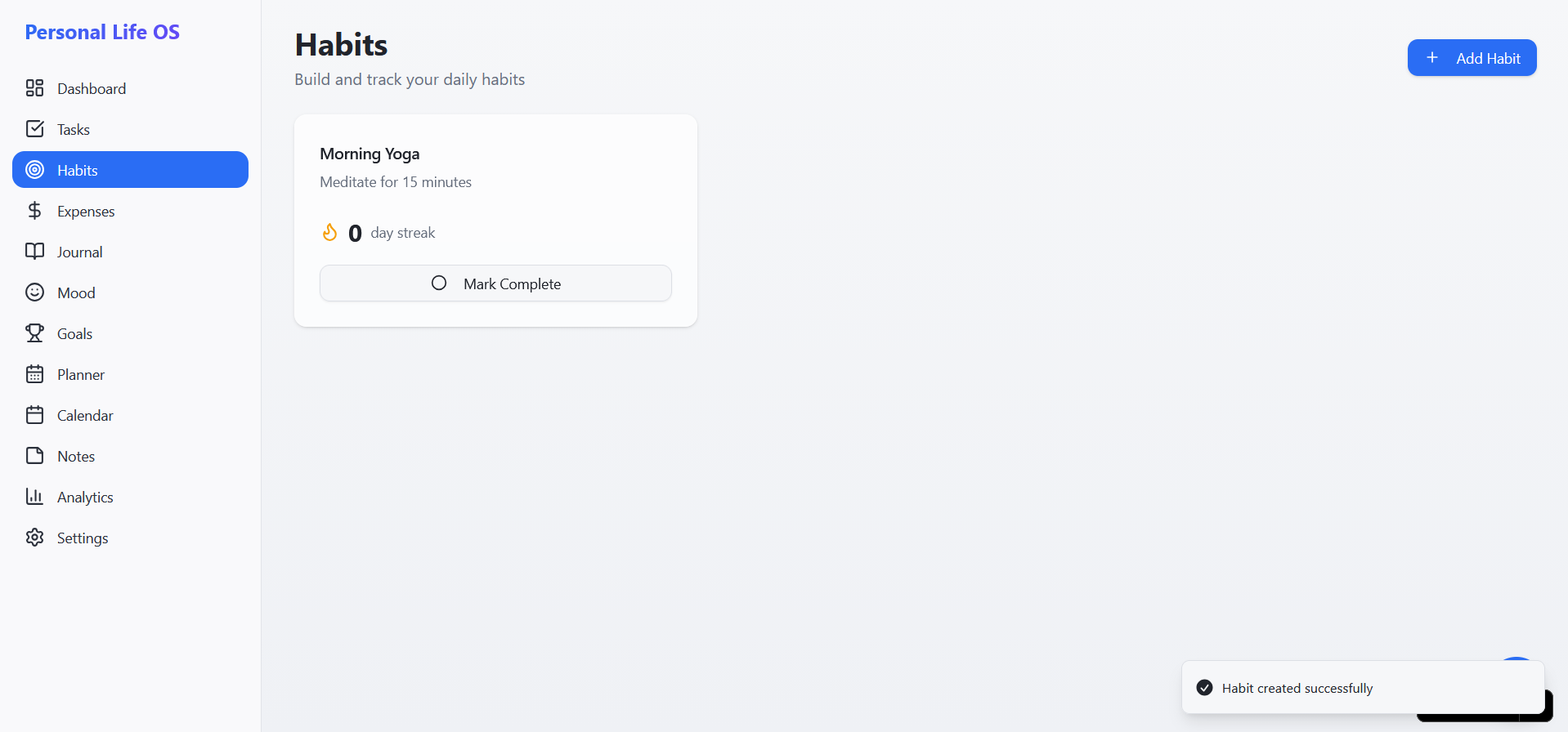This screenshot has height=732, width=1568.
Task: Click the Notes file icon
Action: [34, 456]
